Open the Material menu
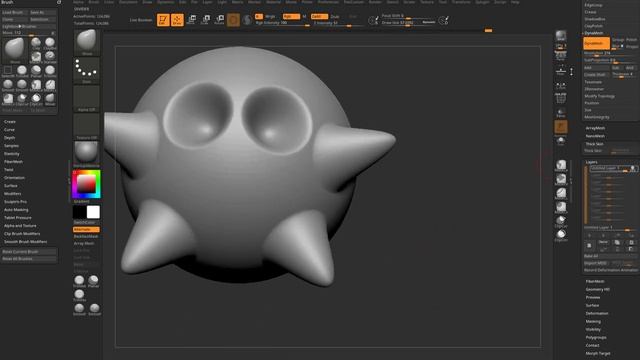This screenshot has width=640, height=360. [x=273, y=2]
